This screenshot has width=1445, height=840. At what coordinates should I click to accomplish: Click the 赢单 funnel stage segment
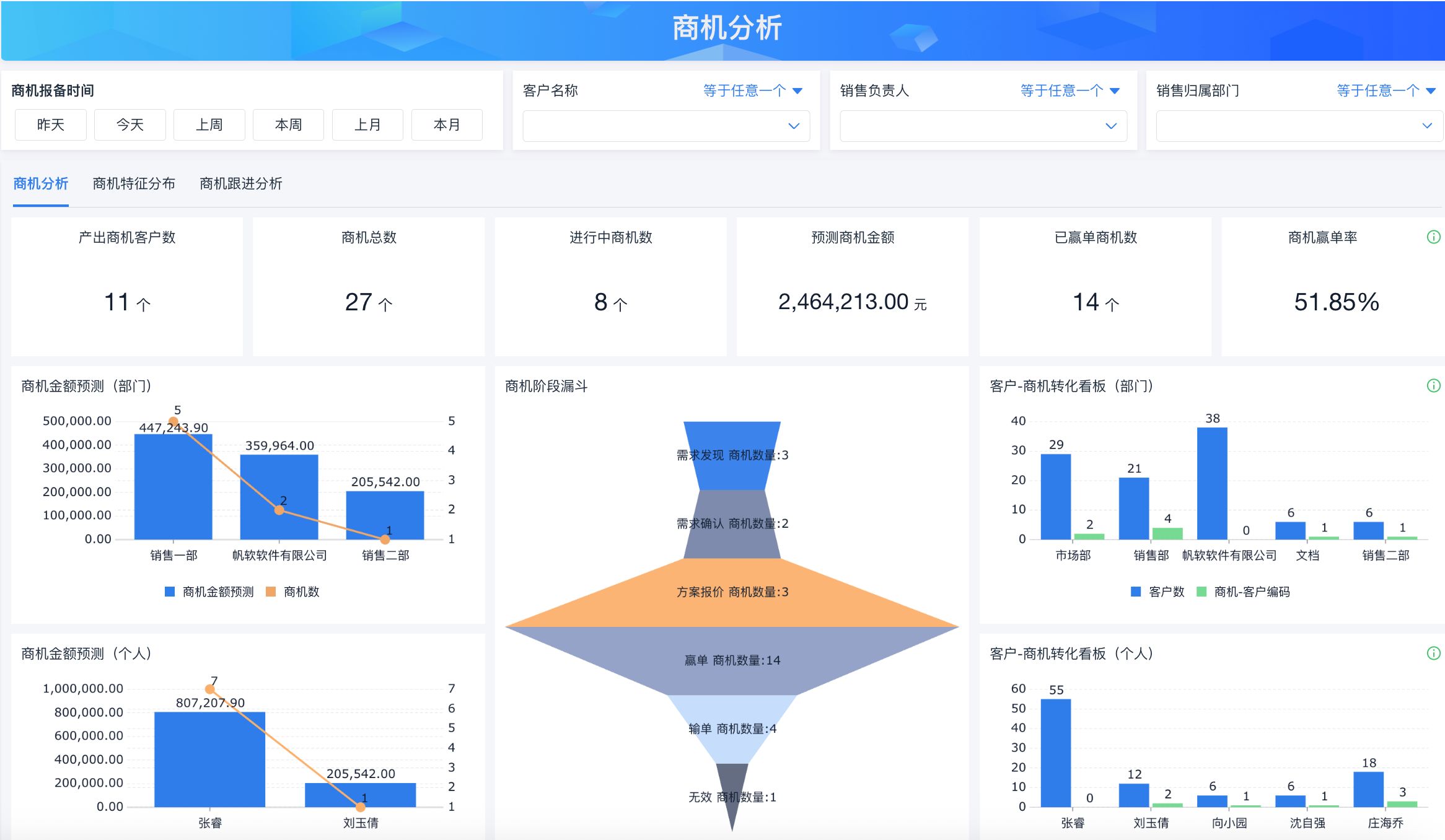tap(731, 660)
